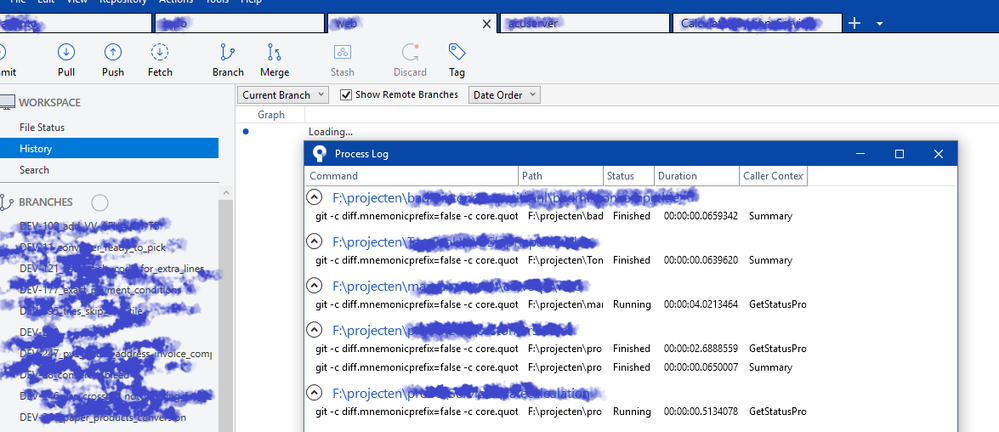Toggle the Show Remote Branches checkbox
Screen dimensions: 999x432
[346, 95]
